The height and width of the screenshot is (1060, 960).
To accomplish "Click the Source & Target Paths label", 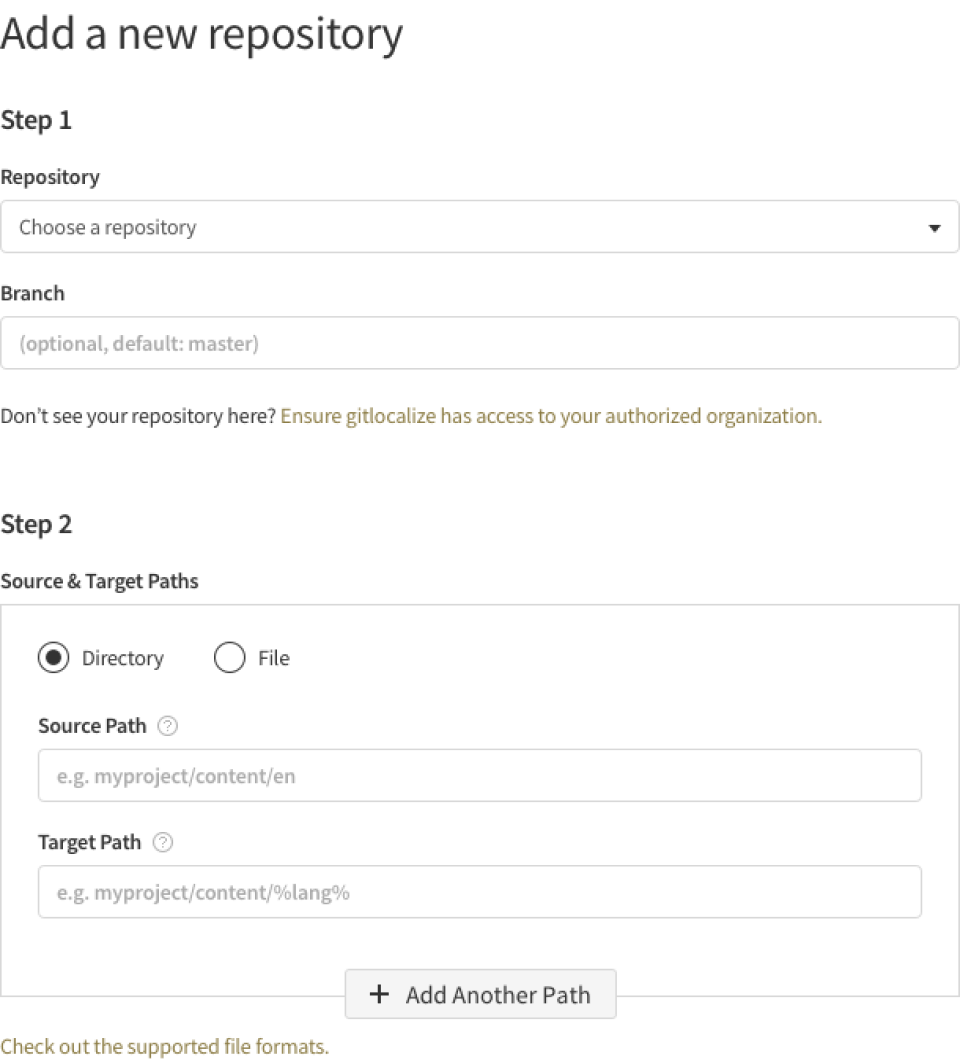I will 99,581.
